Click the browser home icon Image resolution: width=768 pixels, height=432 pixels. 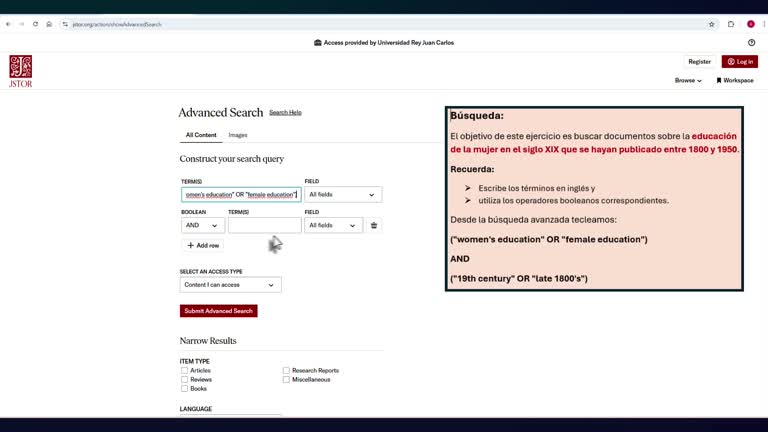click(x=49, y=24)
